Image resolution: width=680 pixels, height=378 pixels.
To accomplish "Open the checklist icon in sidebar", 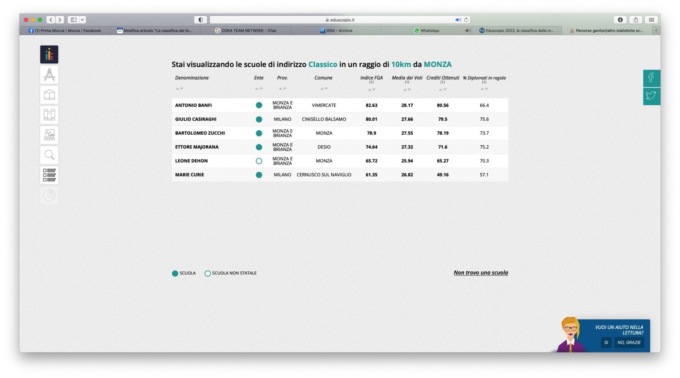I will (x=49, y=175).
